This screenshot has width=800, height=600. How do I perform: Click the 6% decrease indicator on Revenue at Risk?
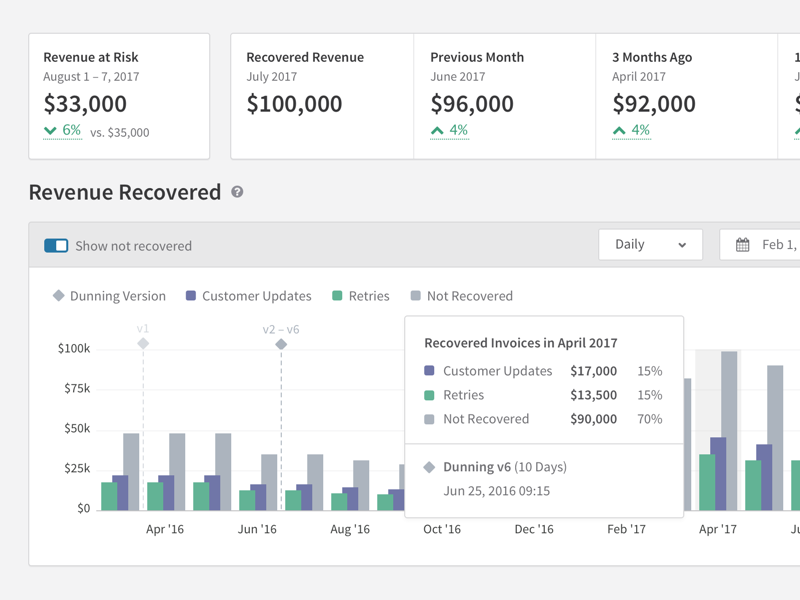pos(62,131)
